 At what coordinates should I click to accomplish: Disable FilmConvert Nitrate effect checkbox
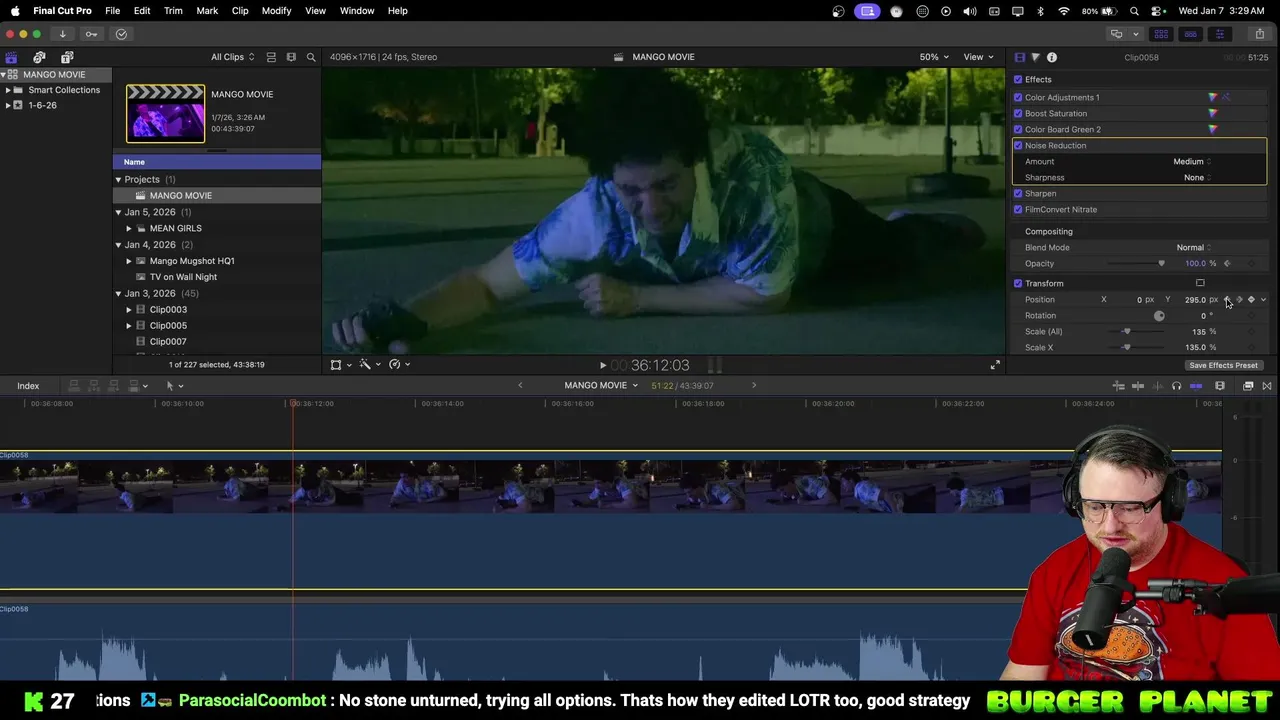pyautogui.click(x=1018, y=209)
